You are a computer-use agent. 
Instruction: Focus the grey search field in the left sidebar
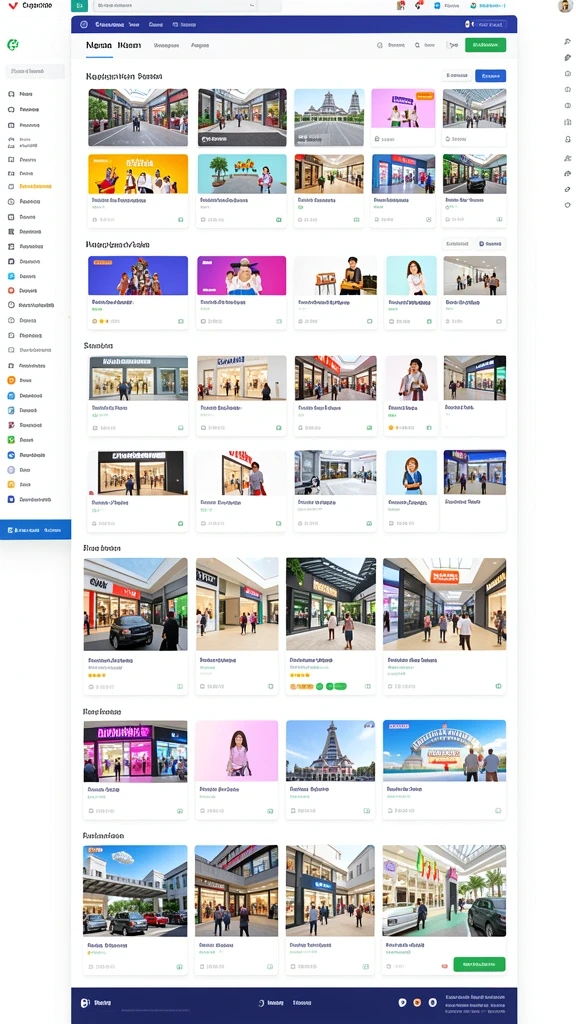[35, 71]
